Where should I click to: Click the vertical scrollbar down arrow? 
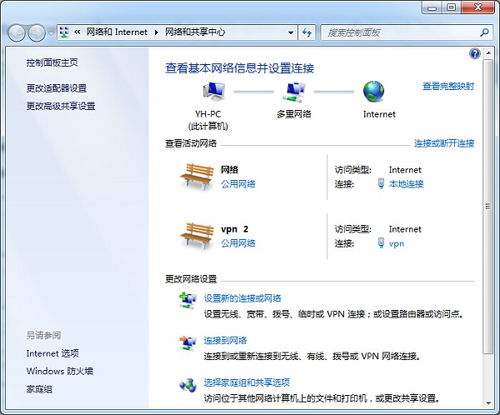point(488,403)
